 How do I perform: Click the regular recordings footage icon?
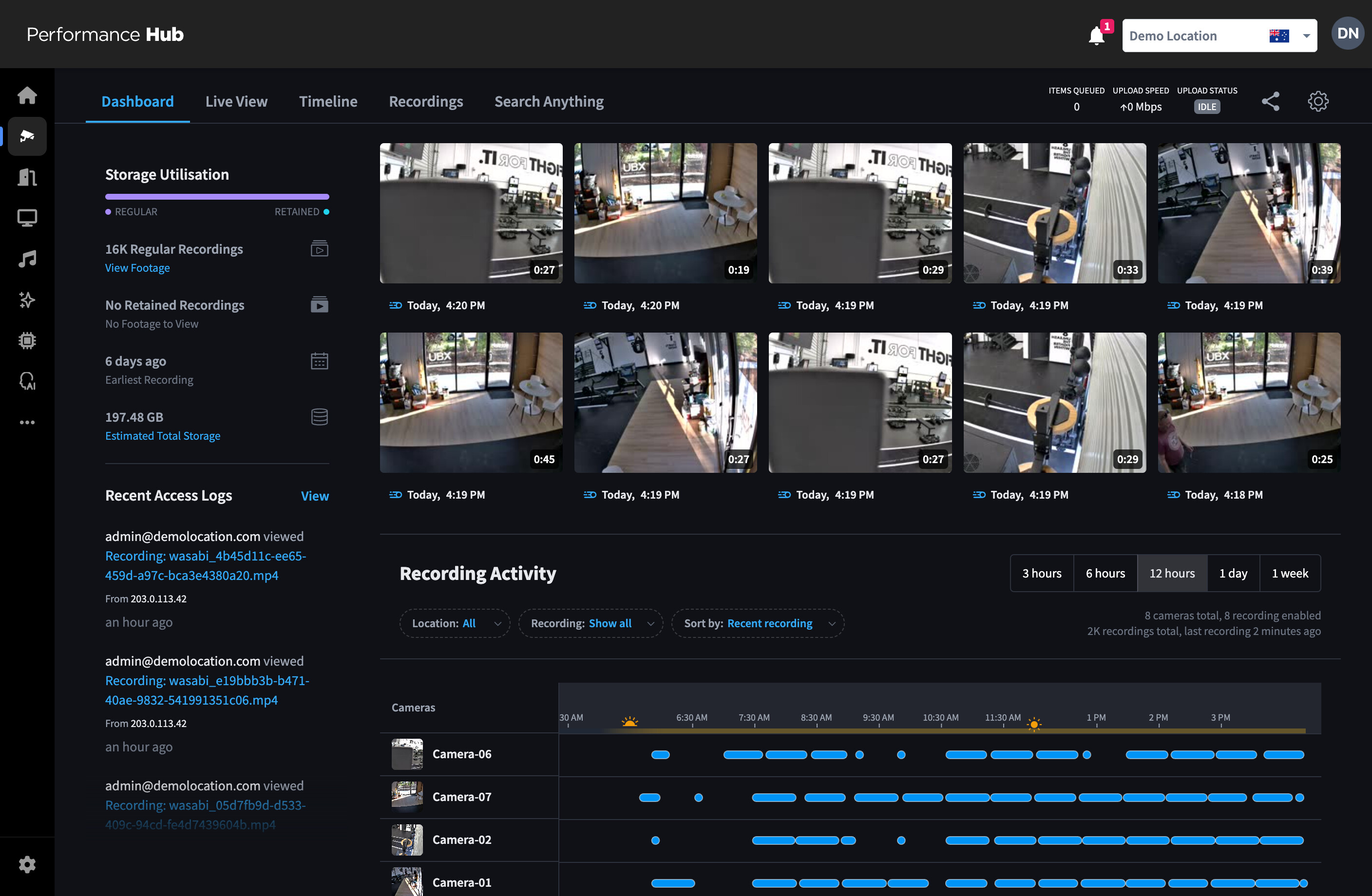click(x=319, y=248)
